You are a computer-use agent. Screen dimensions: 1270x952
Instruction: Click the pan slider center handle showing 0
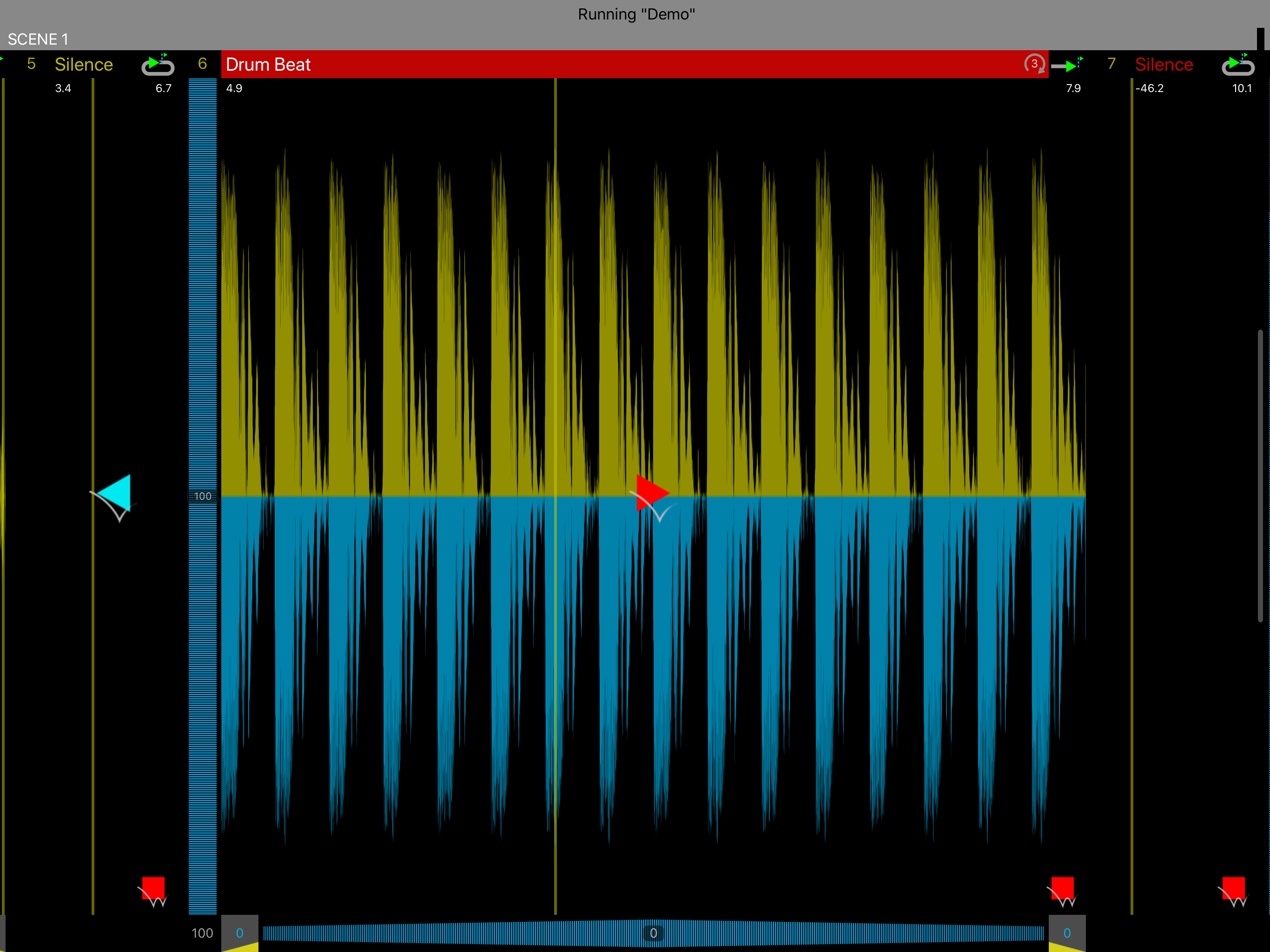tap(654, 933)
